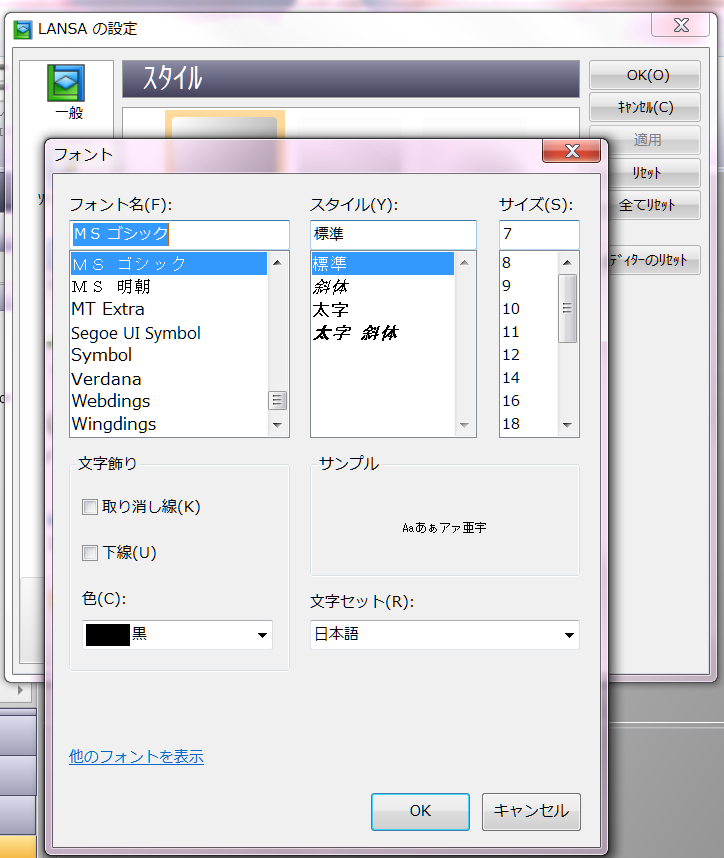The image size is (724, 858).
Task: Select 標準 in style list
Action: coord(383,264)
